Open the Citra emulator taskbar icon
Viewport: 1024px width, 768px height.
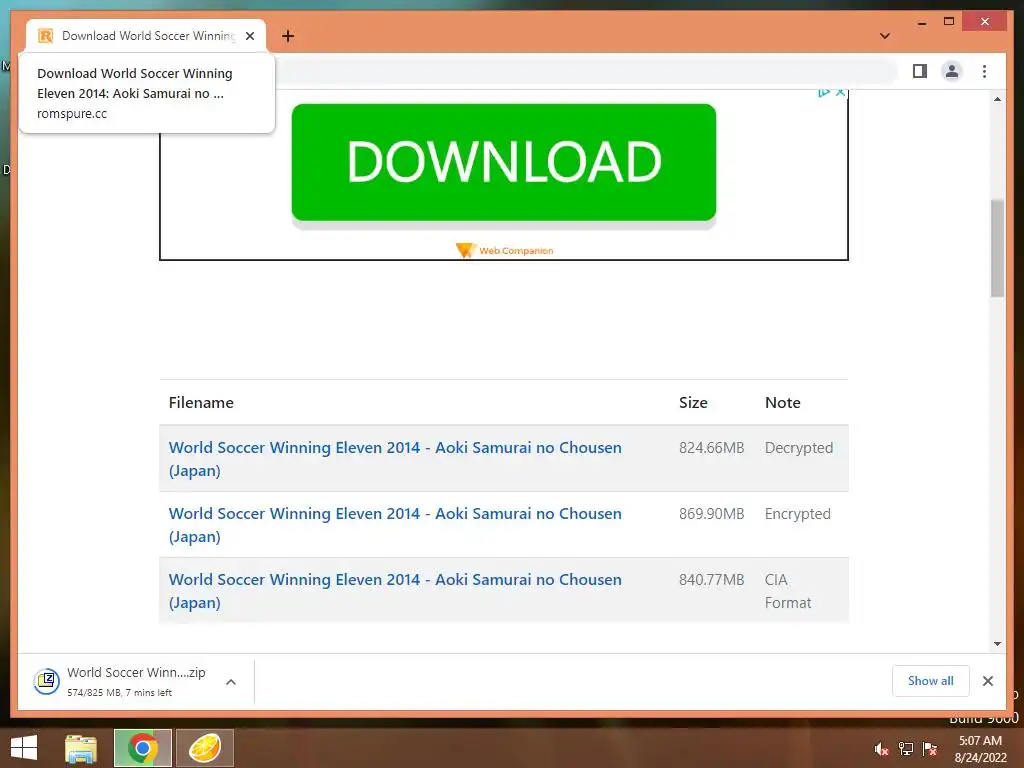click(204, 748)
